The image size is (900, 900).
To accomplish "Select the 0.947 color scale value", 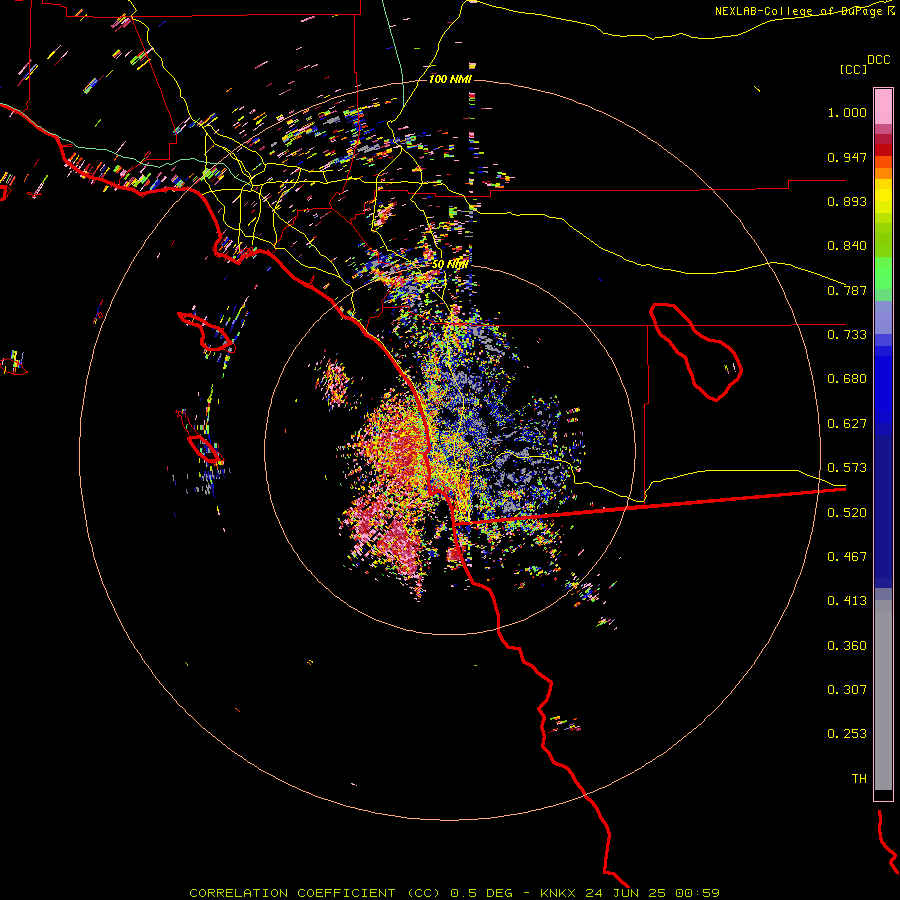I will pos(847,157).
